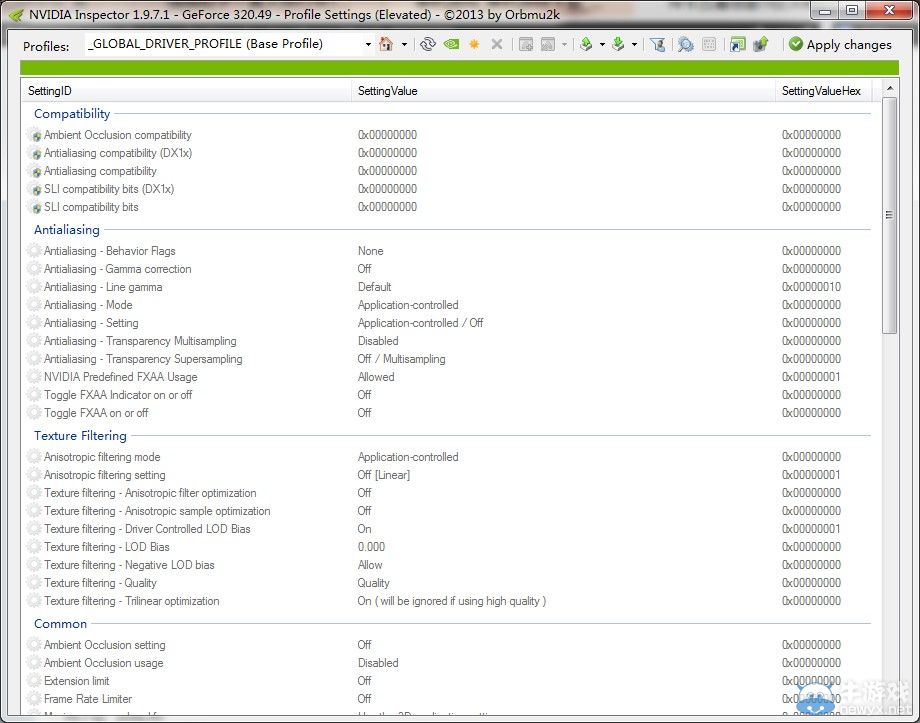Screen dimensions: 920x723
Task: Click the gear icon beside Antialiasing - Mode
Action: pos(35,305)
